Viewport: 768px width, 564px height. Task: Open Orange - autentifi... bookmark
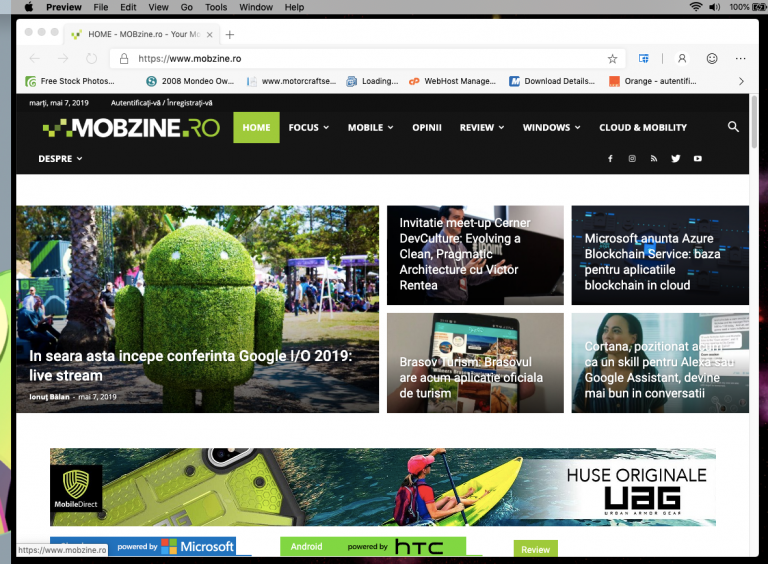pyautogui.click(x=653, y=81)
